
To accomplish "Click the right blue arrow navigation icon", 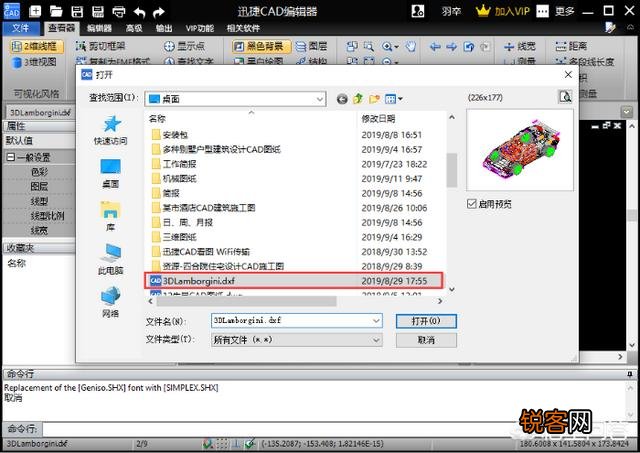I will 451,47.
